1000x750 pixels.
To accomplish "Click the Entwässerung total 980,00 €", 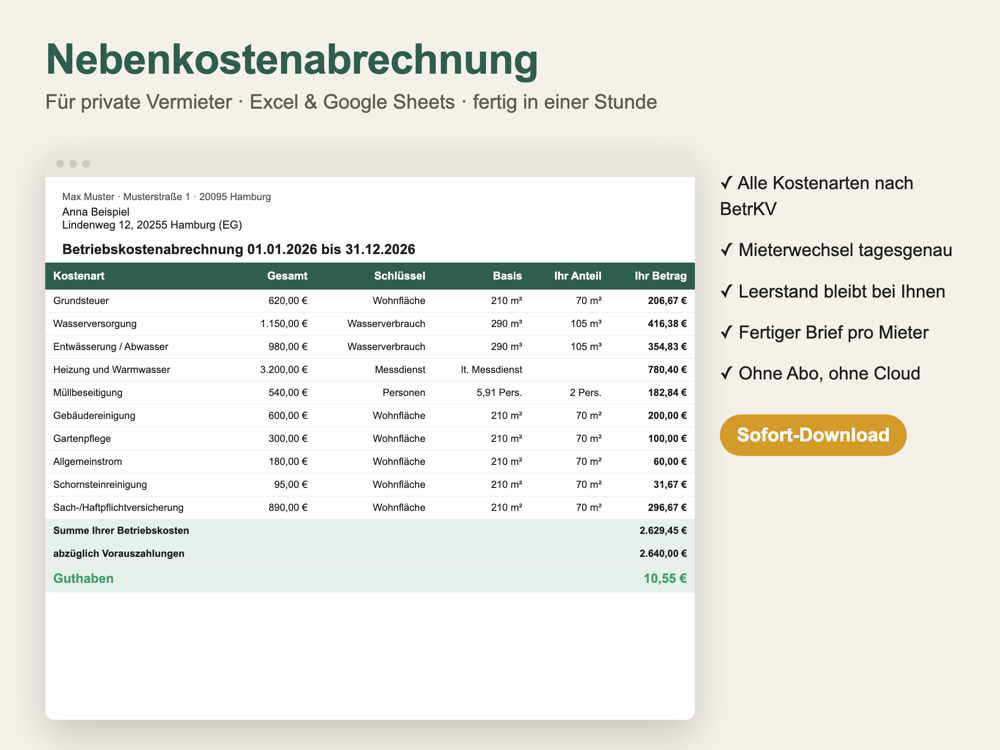I will click(288, 346).
